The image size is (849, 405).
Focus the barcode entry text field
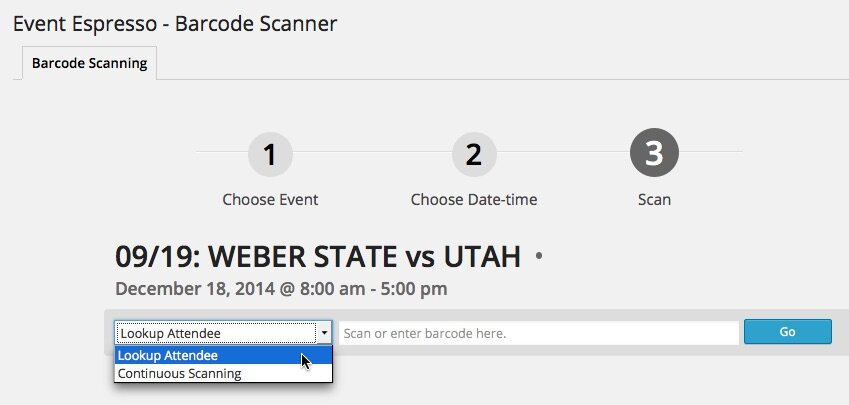538,333
